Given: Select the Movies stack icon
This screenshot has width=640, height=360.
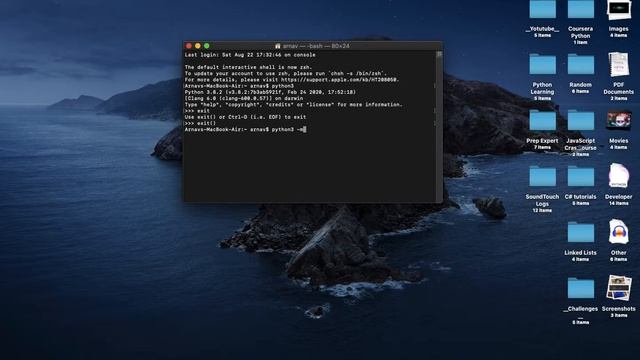Looking at the screenshot, I should point(619,120).
